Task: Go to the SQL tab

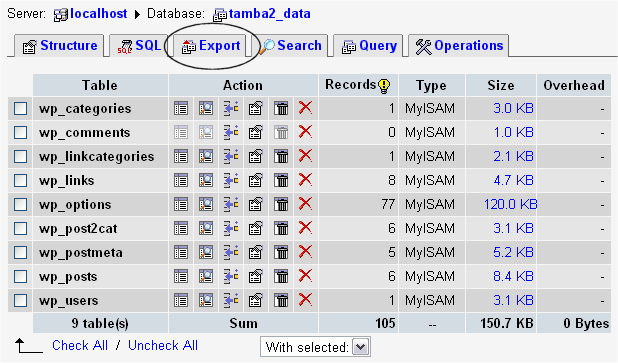Action: [x=139, y=46]
